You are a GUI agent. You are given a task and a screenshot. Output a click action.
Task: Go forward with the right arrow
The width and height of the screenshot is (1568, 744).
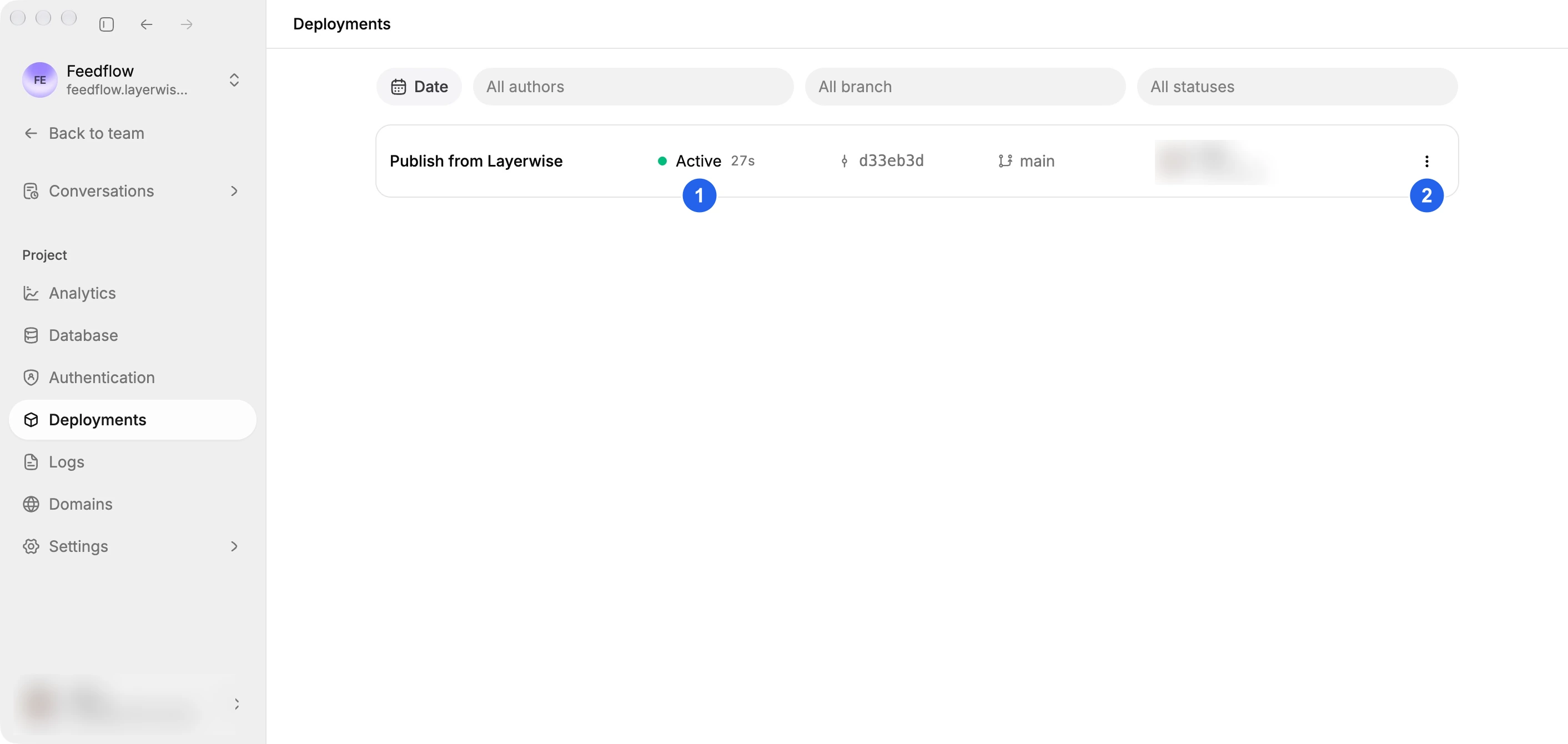tap(187, 24)
